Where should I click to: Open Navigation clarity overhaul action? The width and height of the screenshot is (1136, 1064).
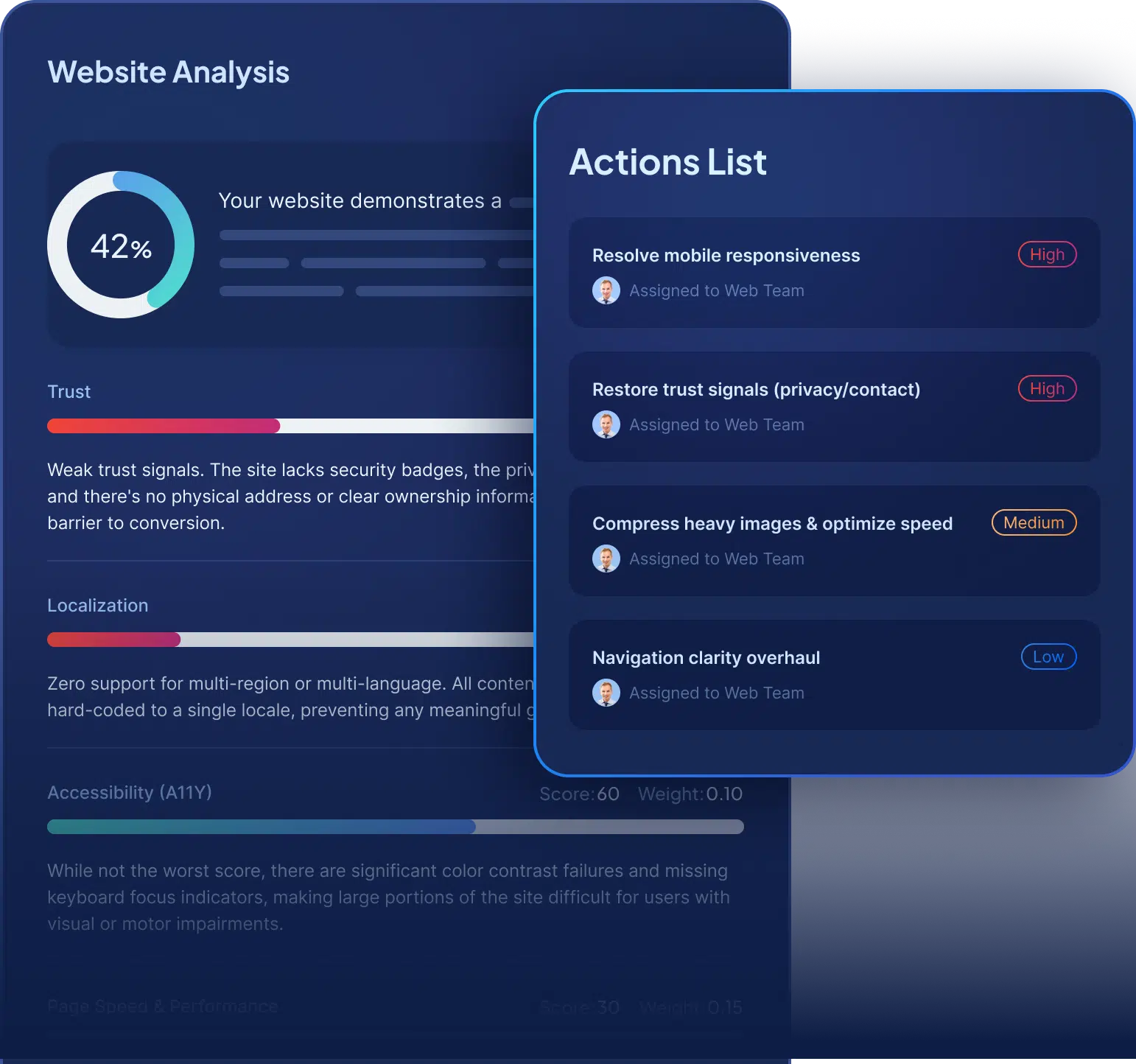tap(706, 658)
